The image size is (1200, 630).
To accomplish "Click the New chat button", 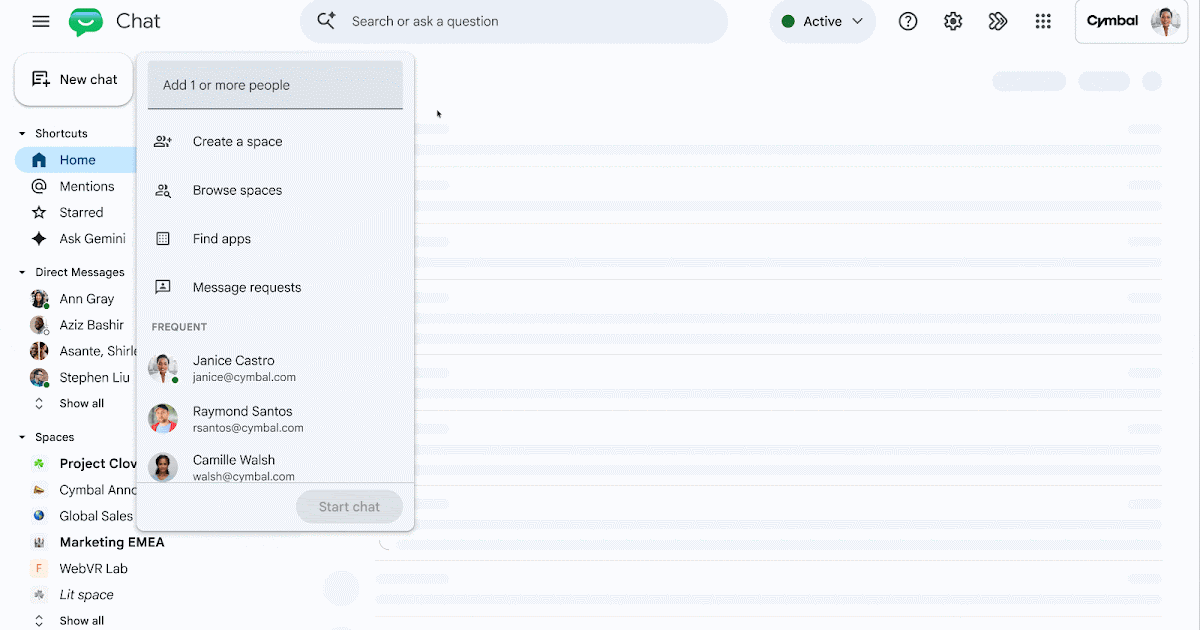I will 74,80.
